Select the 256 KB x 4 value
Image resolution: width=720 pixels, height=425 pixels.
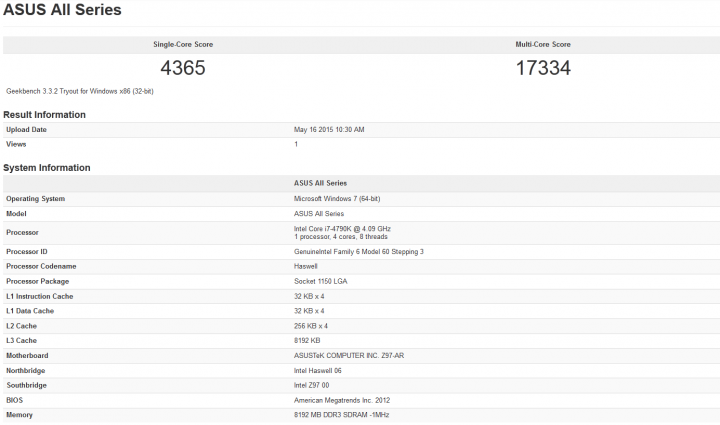[x=311, y=326]
